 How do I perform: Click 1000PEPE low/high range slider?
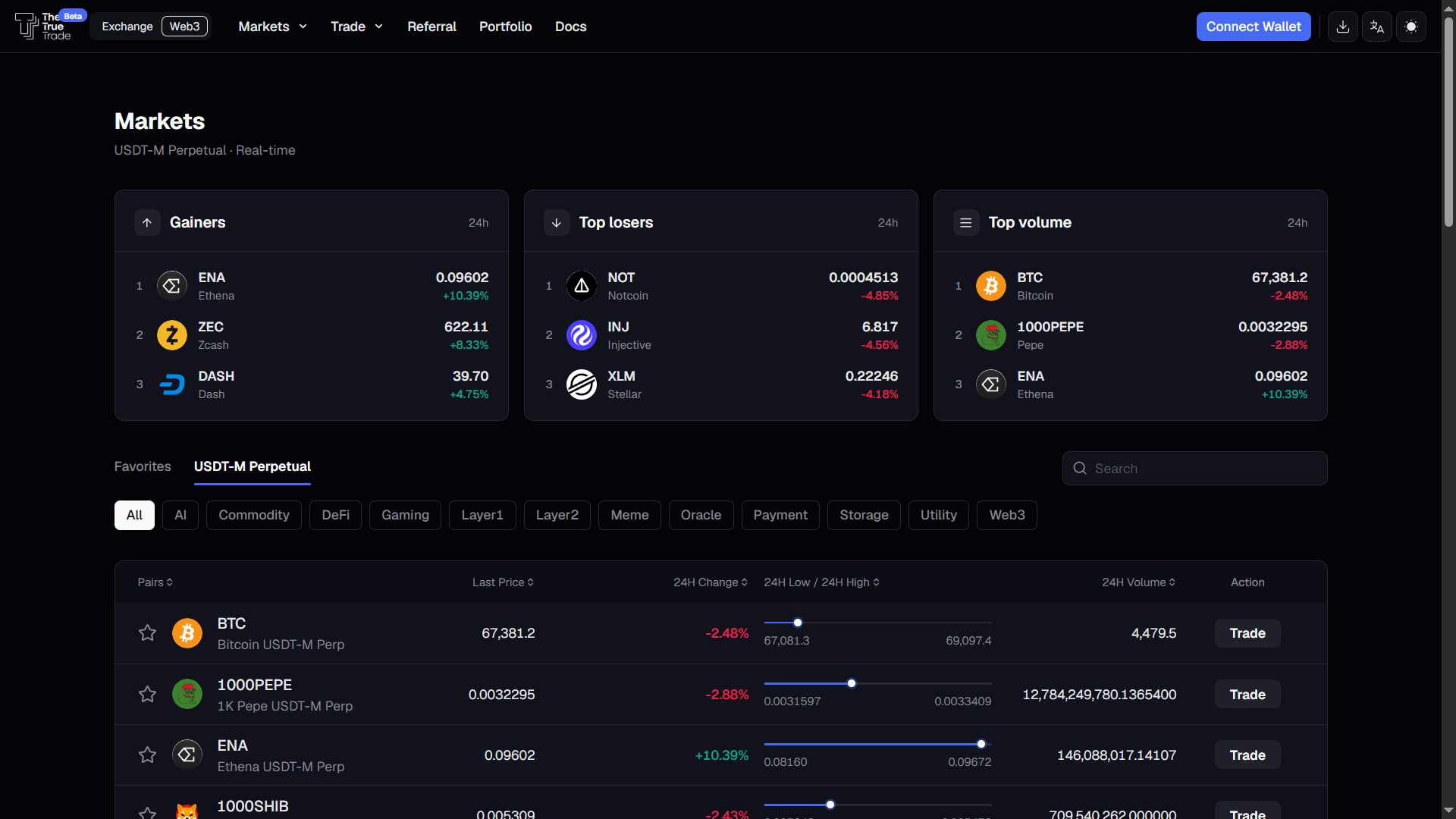[x=877, y=683]
